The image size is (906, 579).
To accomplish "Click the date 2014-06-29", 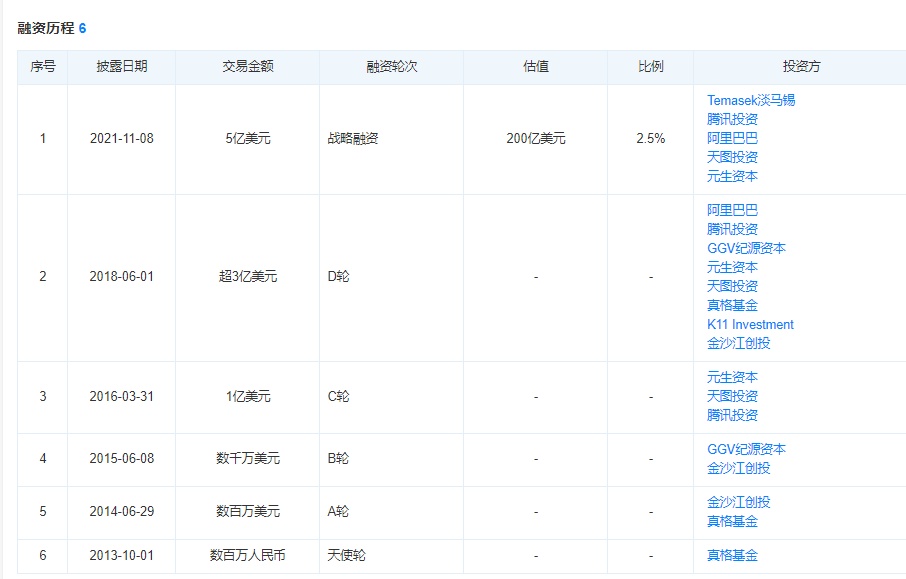I will pos(122,512).
